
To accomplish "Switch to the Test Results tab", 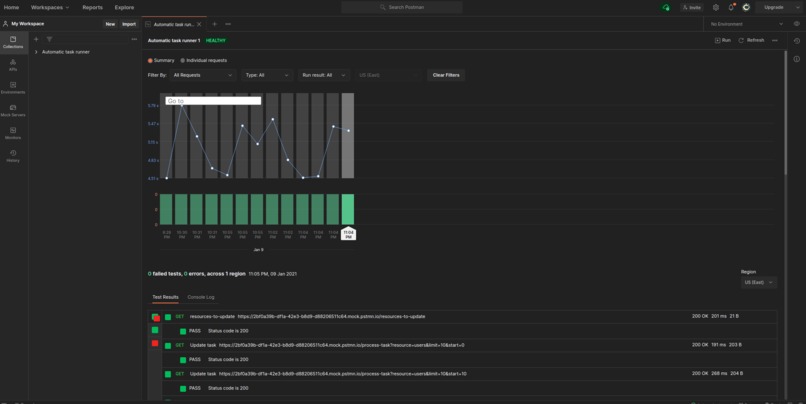I will coord(166,297).
